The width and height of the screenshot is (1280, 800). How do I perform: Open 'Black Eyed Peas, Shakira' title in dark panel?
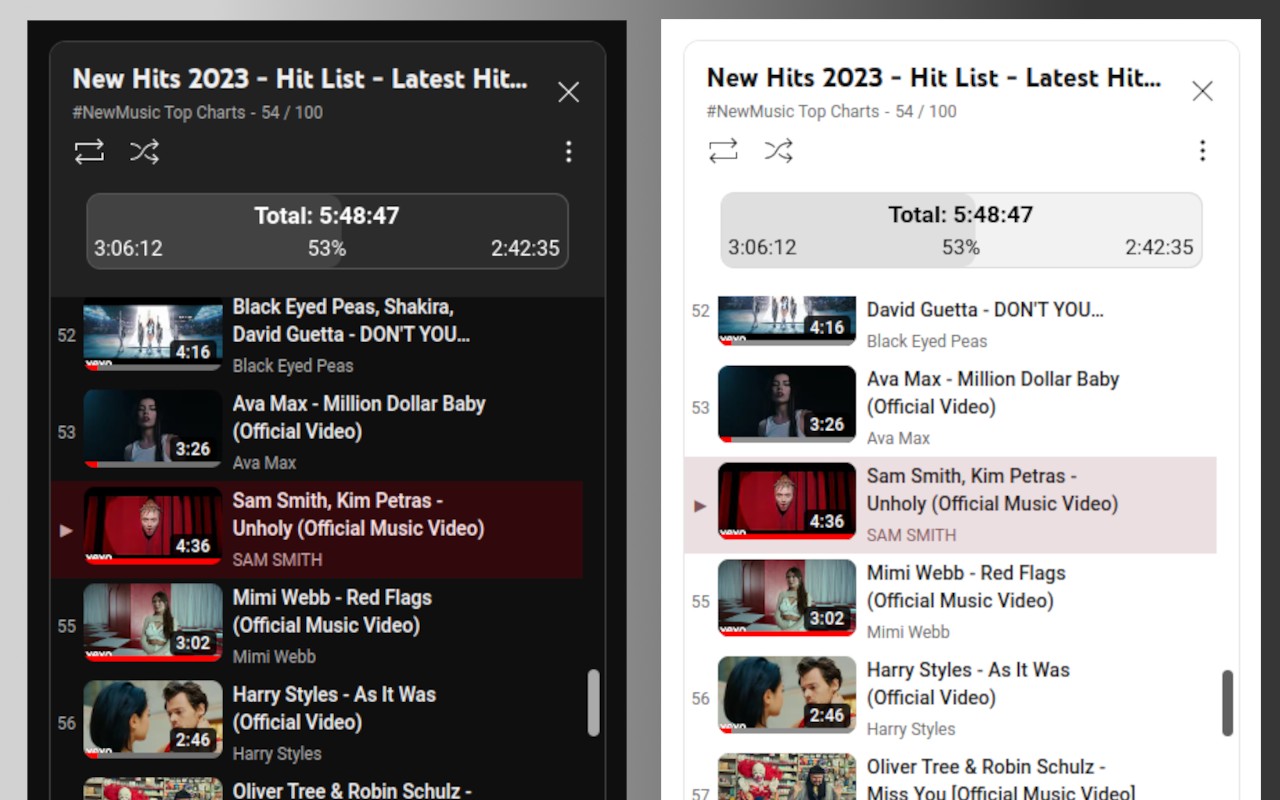(351, 320)
